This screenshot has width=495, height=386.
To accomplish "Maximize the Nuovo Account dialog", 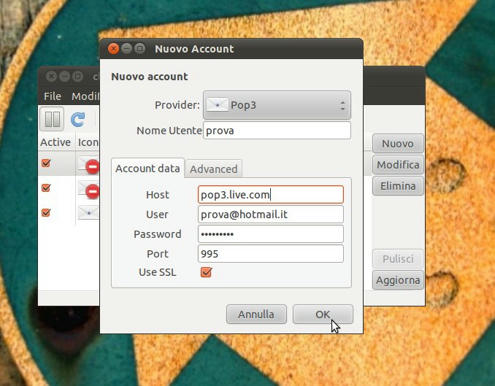I will [140, 49].
